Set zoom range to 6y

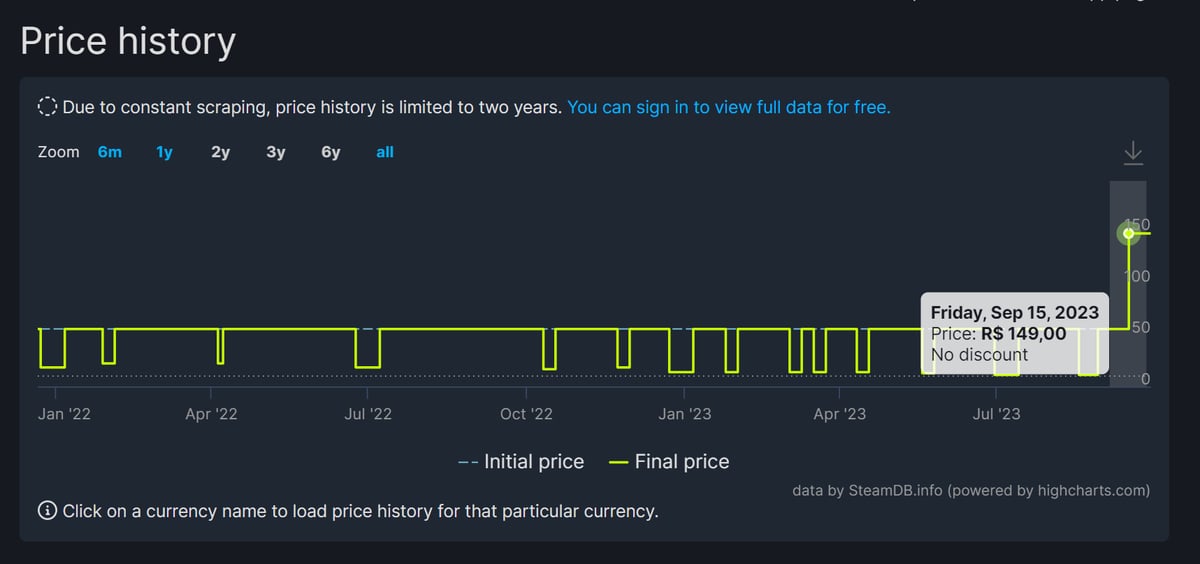pos(330,152)
